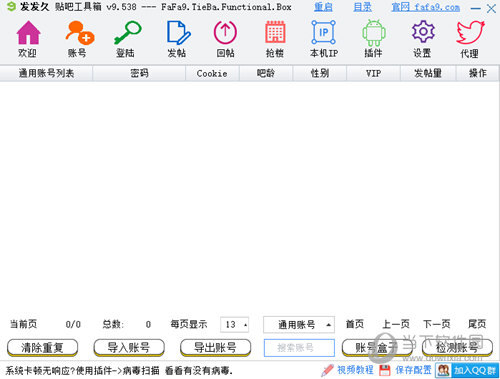The height and width of the screenshot is (379, 500).
Task: Click the floppy disk icon beside 保存配置
Action: pos(385,370)
